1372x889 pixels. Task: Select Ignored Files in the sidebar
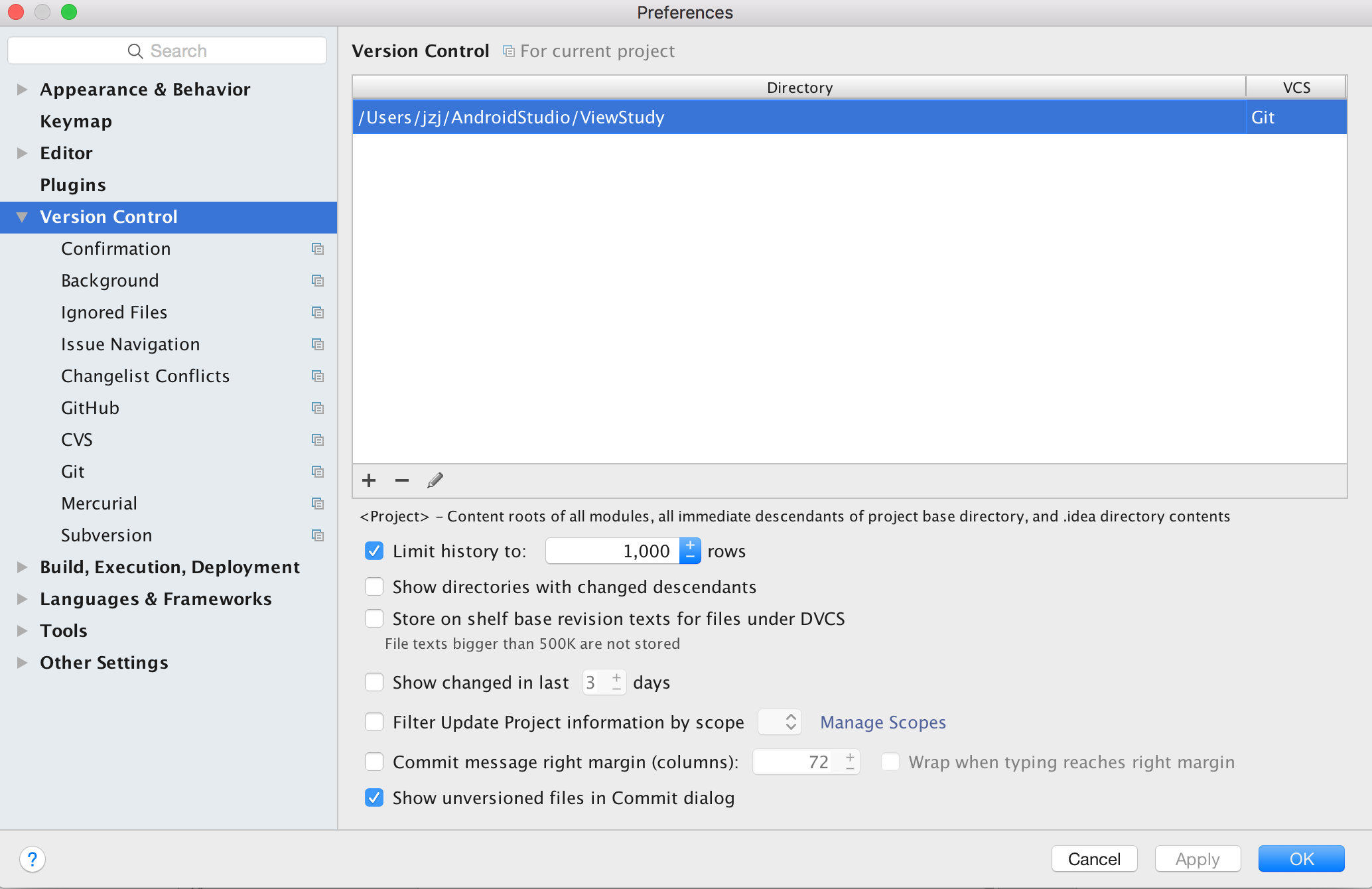[114, 312]
